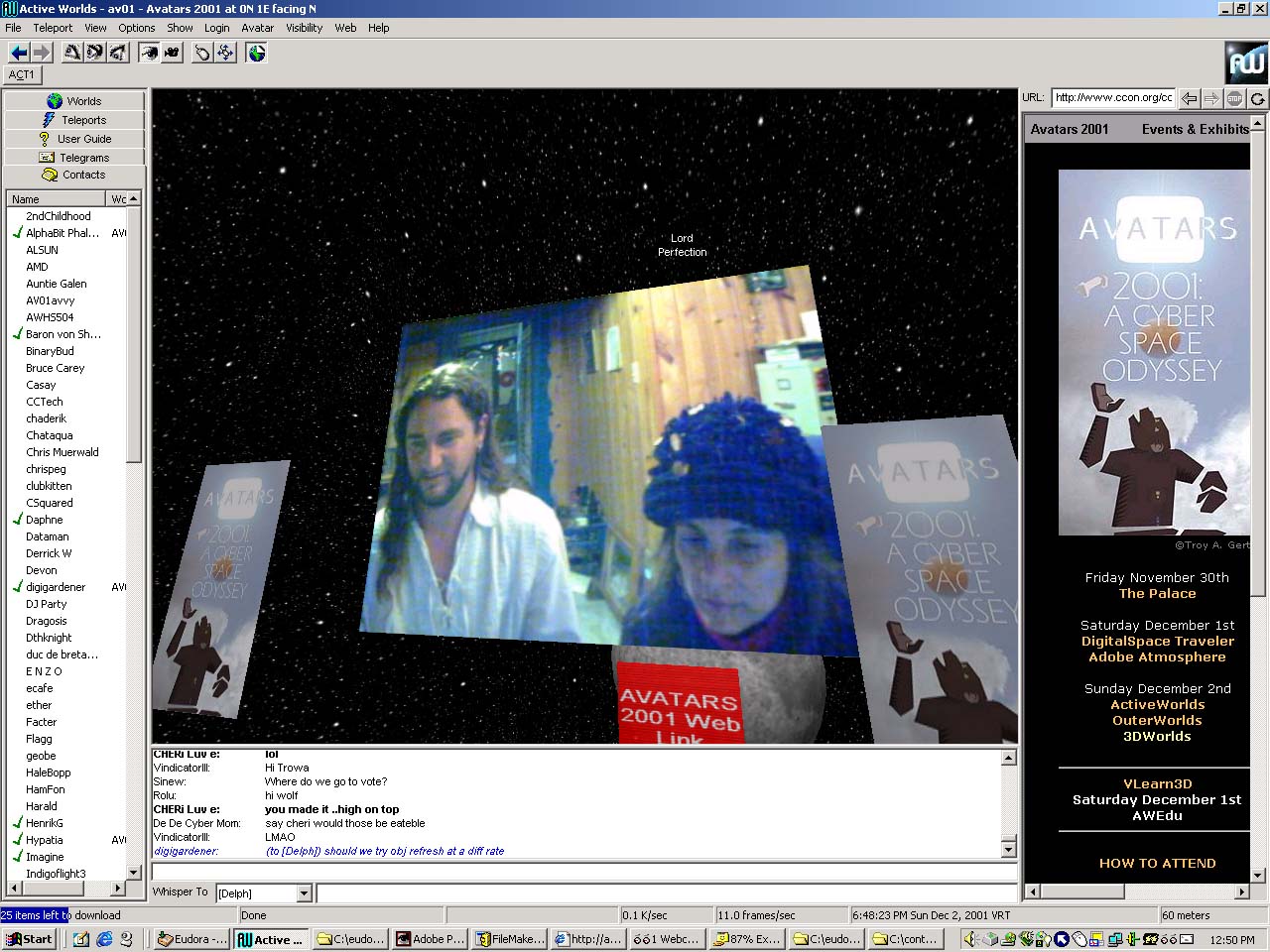Open the Teleport menu

(53, 28)
